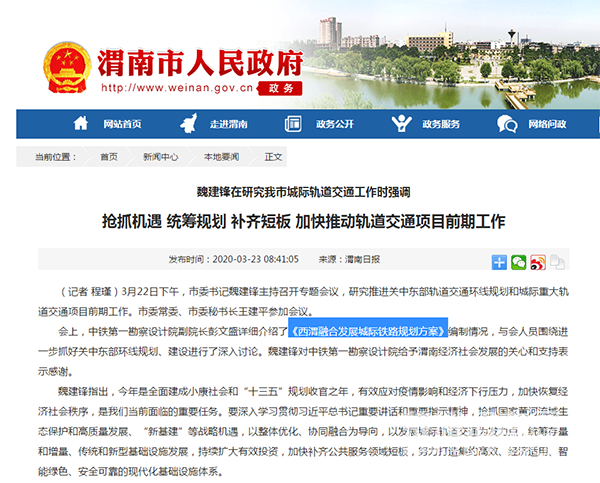This screenshot has width=600, height=483.
Task: Open 网络问政 menu item
Action: coord(547,124)
